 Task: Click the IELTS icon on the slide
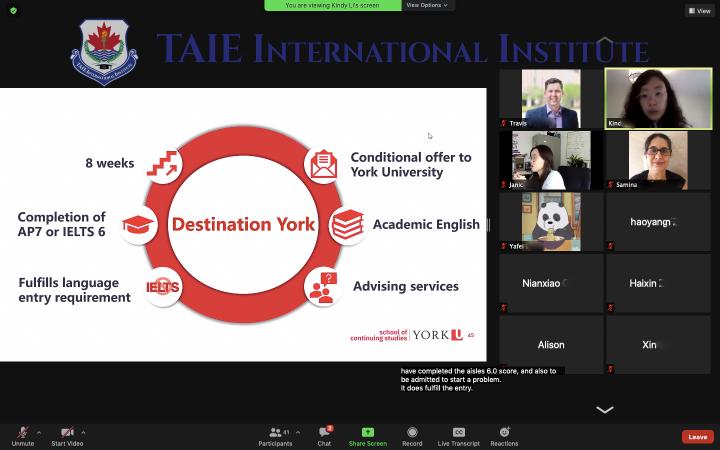point(163,287)
